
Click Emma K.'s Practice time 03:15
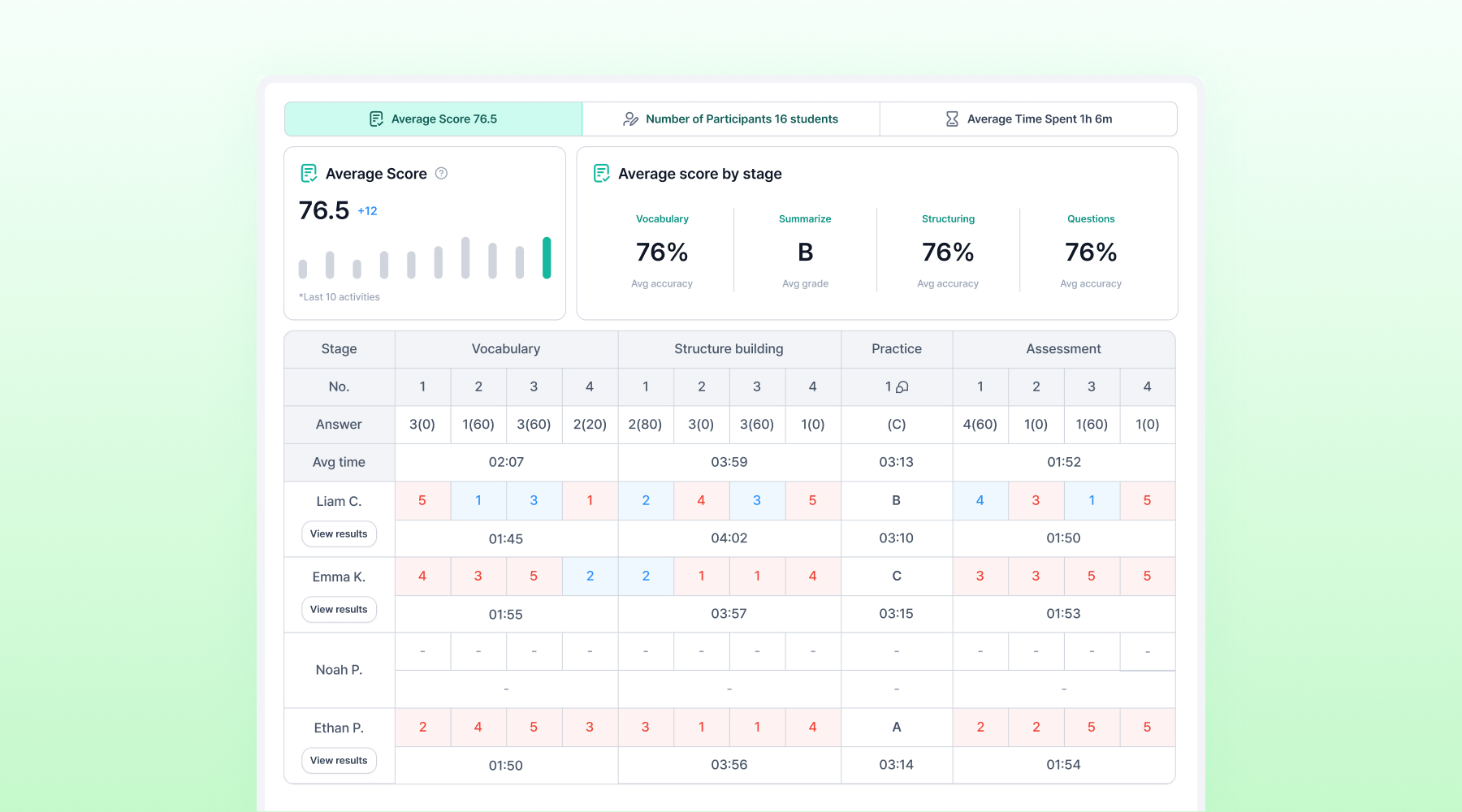coord(897,614)
